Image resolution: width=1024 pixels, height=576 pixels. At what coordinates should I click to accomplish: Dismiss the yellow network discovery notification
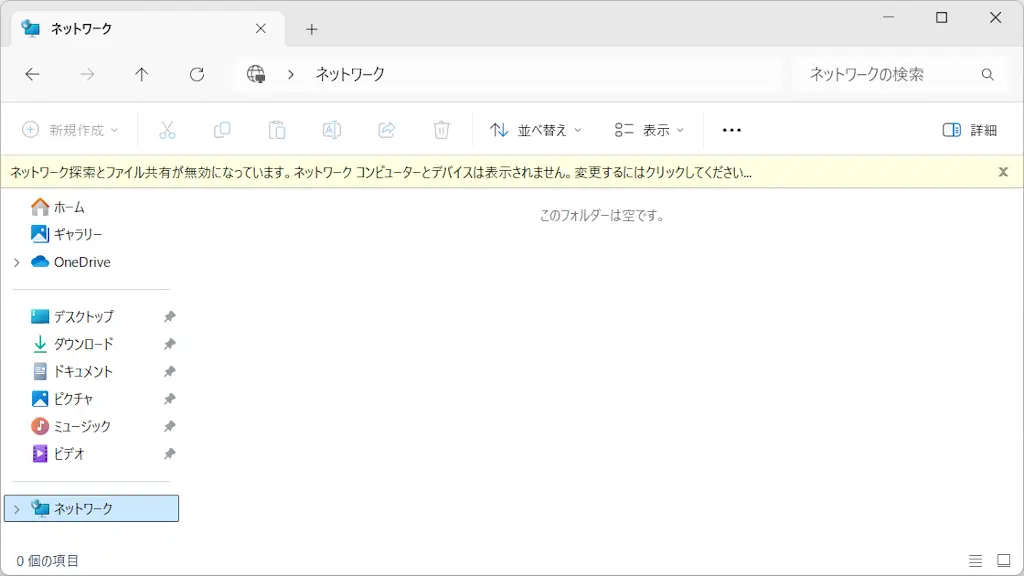click(1003, 172)
